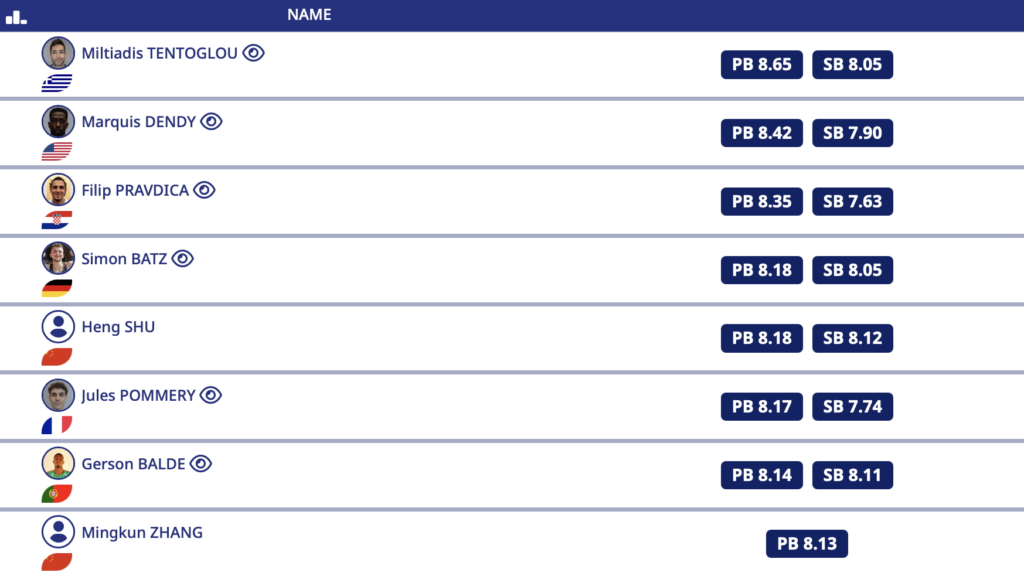Click the PB 8.13 badge for Zhang
1024x576 pixels.
pos(807,544)
